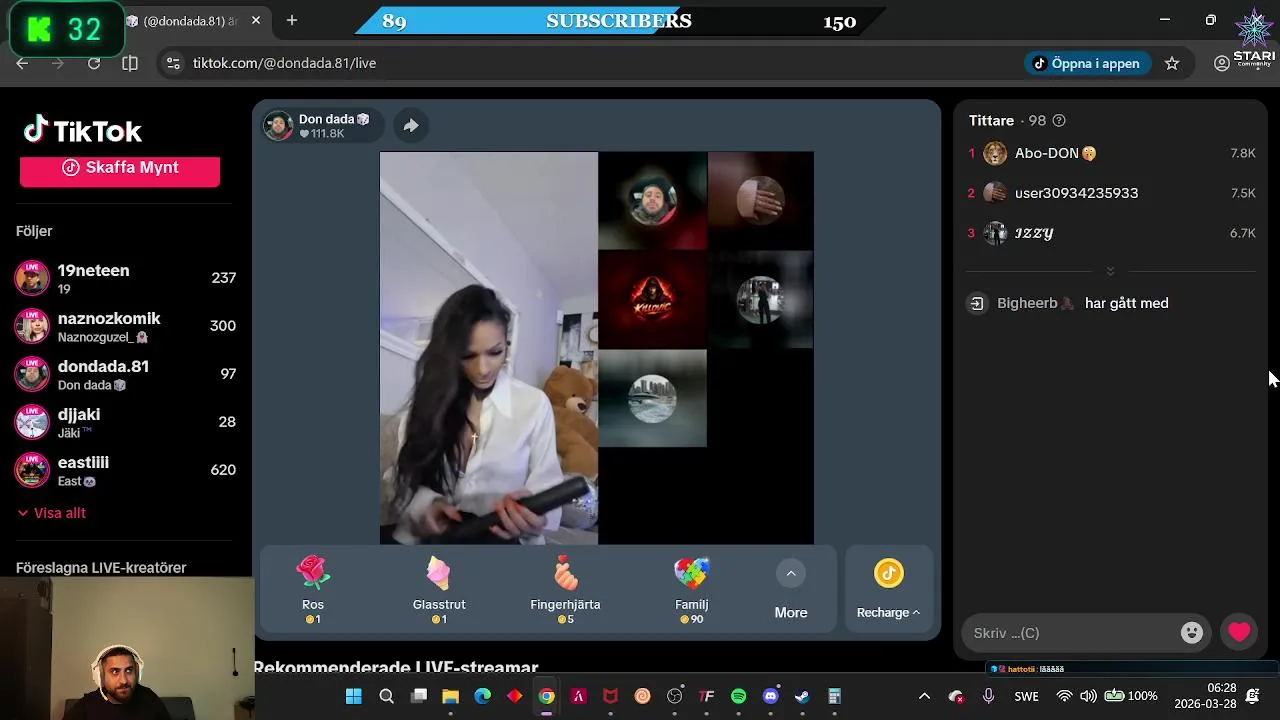The width and height of the screenshot is (1280, 720).
Task: Select the dondada.81 browser tab
Action: (x=190, y=21)
